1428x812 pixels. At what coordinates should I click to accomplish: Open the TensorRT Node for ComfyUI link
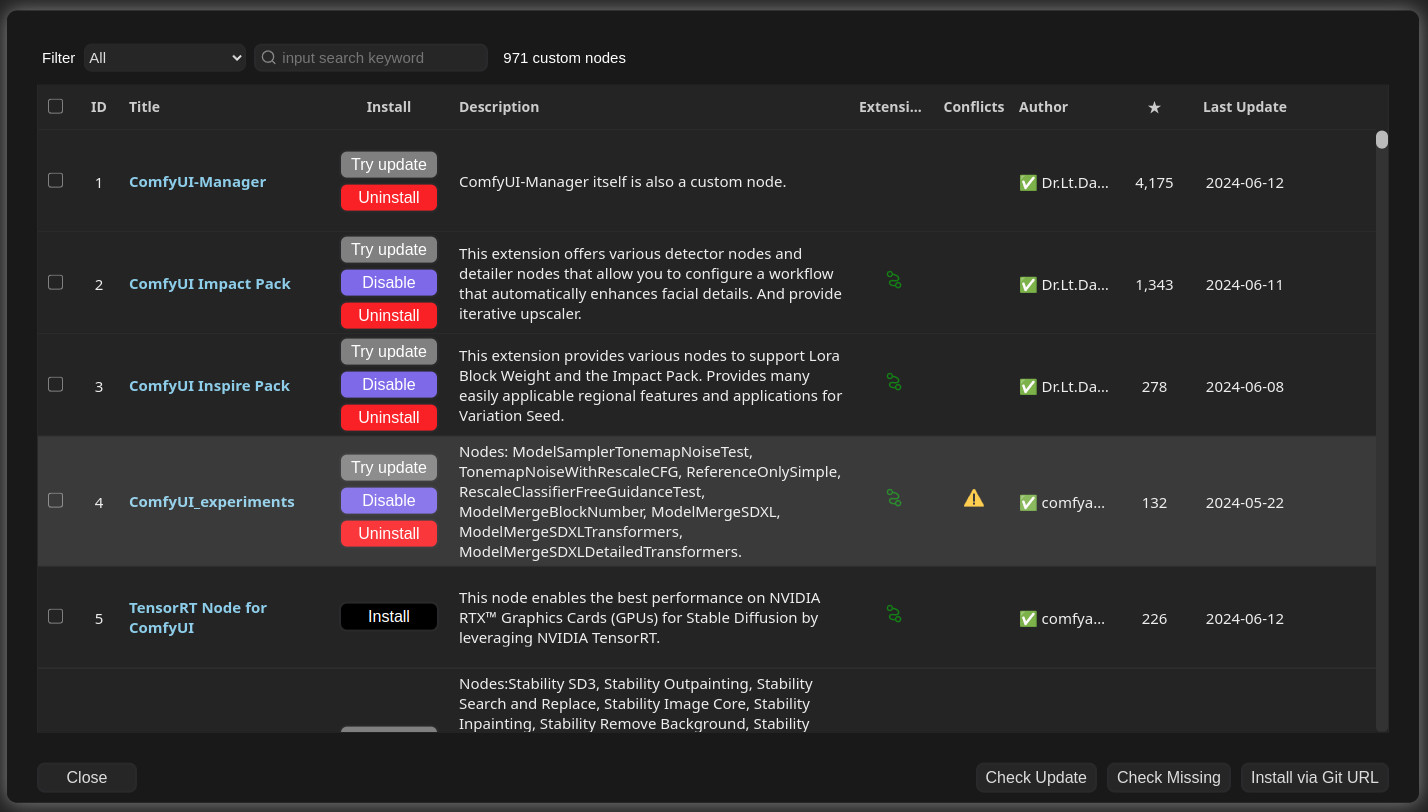[x=197, y=617]
